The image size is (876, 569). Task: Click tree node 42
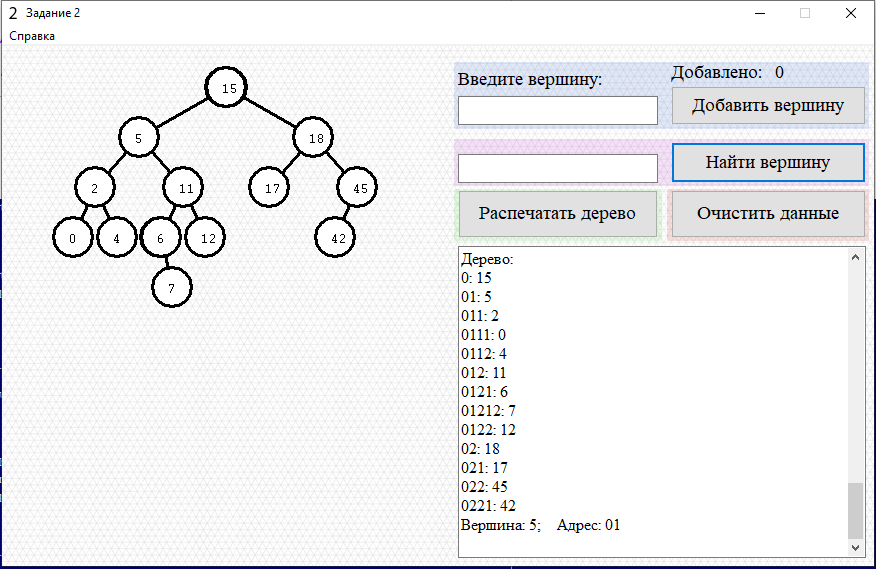[335, 238]
